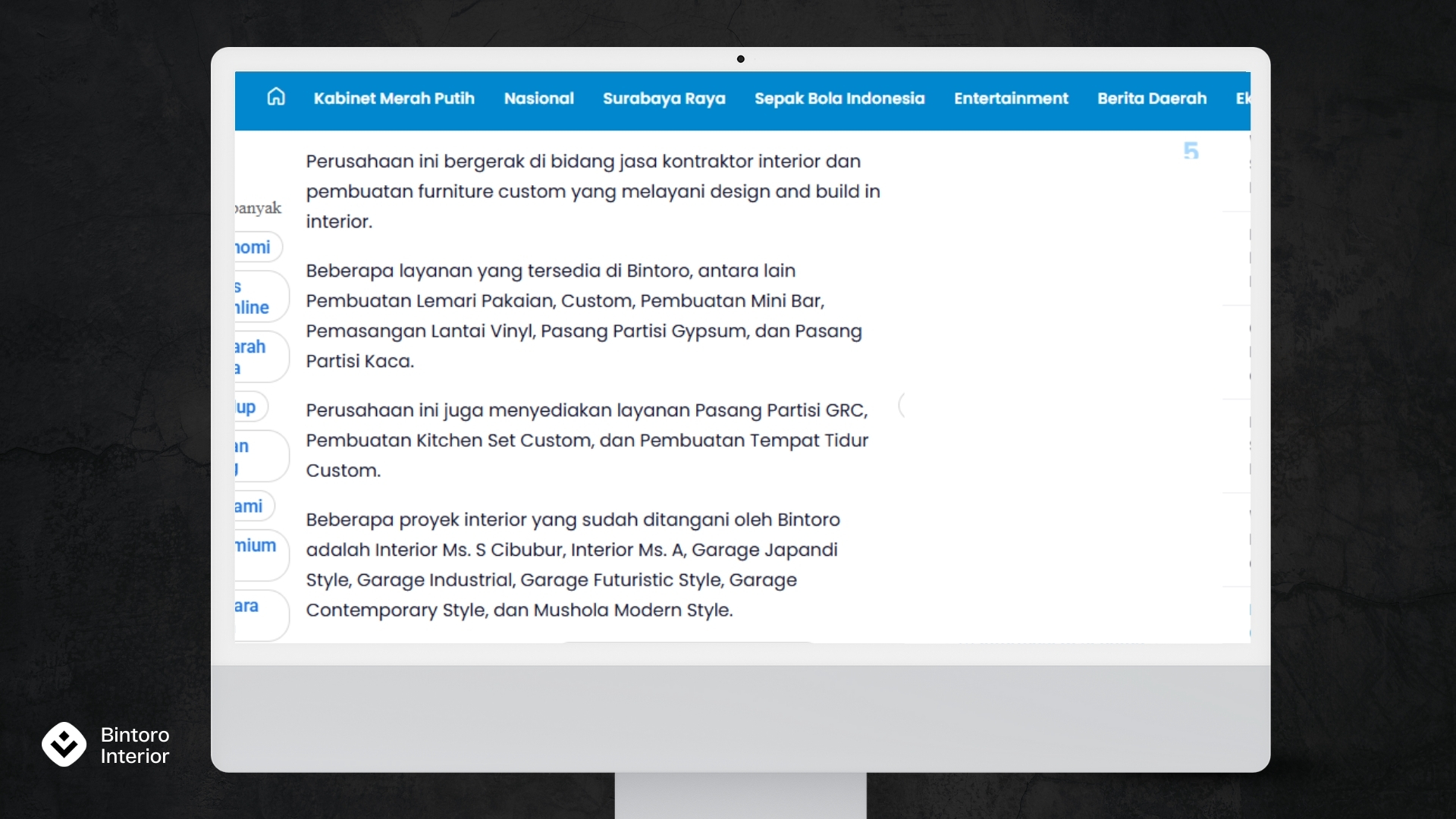
Task: Open the tag pill ending in 'mium'
Action: [258, 554]
